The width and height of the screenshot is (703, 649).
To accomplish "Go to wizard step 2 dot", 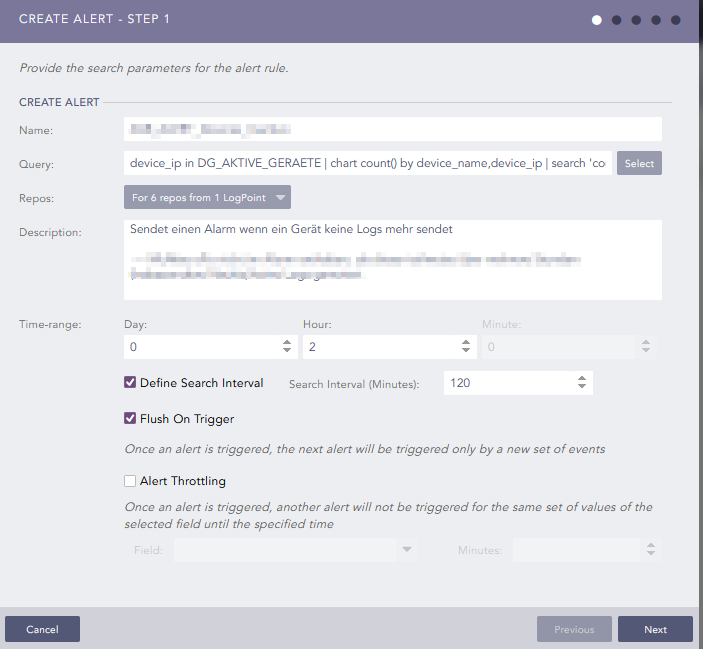I will pos(616,19).
